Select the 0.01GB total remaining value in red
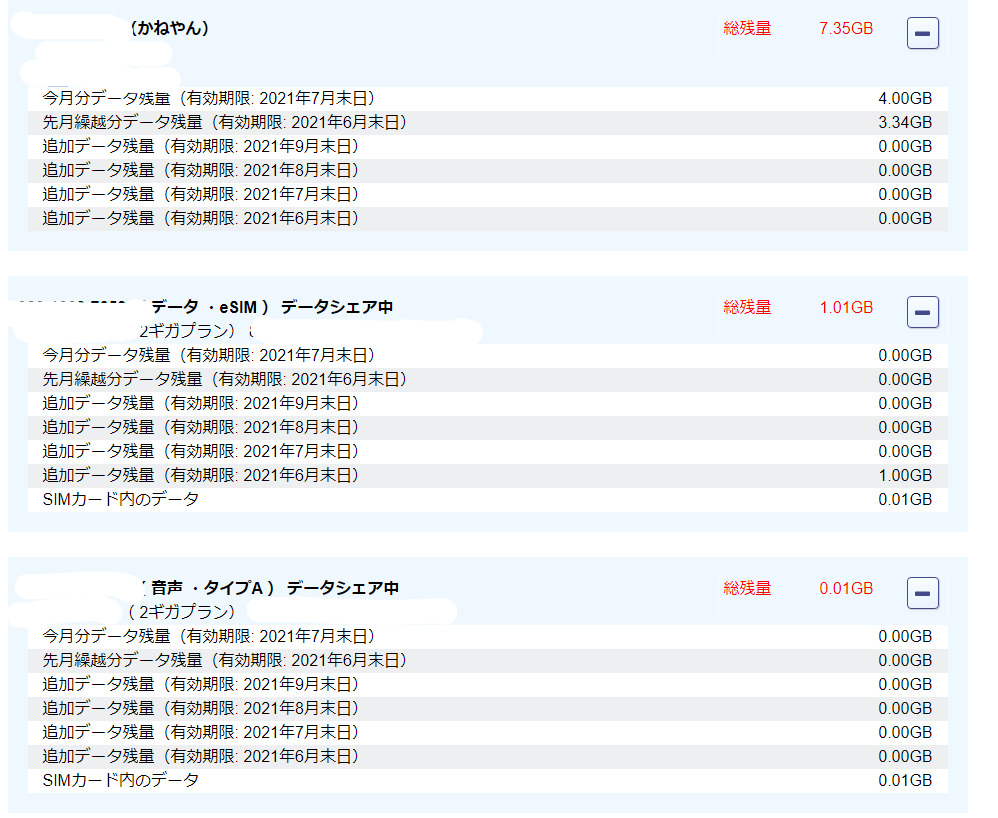The image size is (998, 818). 845,588
